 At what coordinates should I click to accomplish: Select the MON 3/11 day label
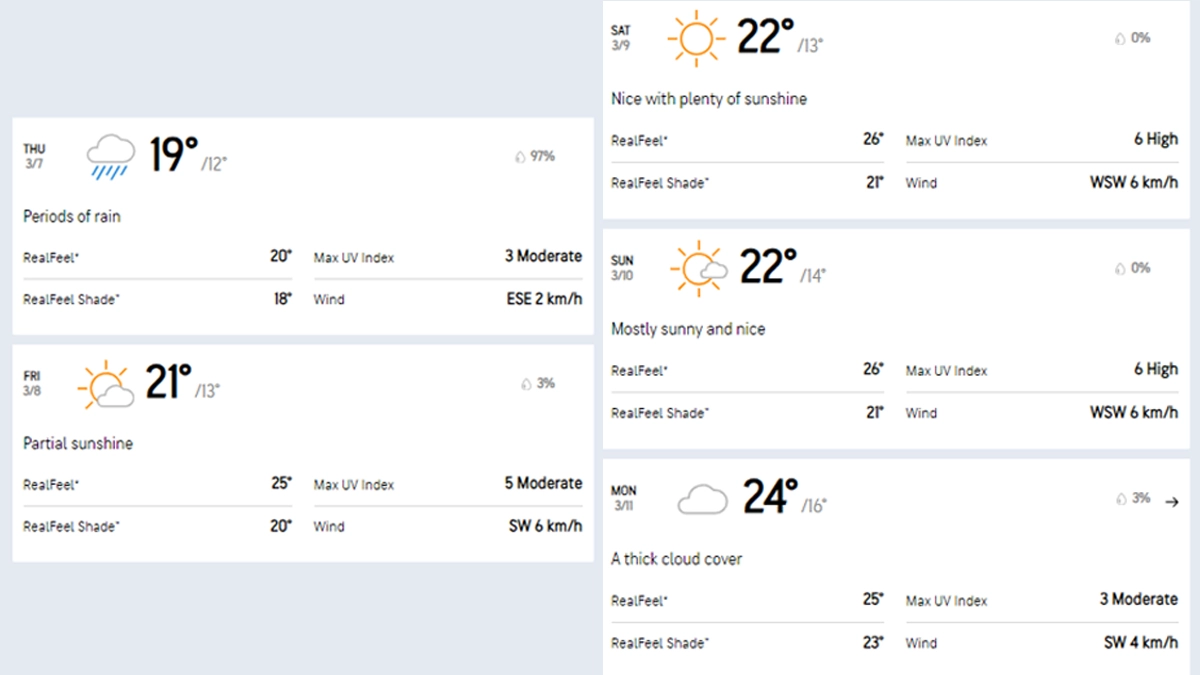pos(624,498)
